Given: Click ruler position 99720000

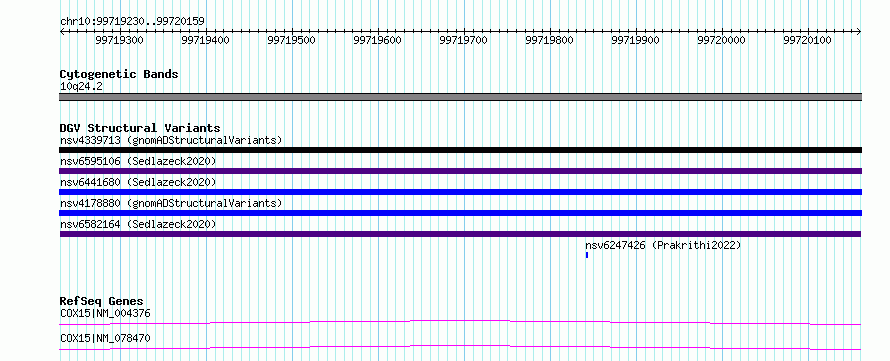Looking at the screenshot, I should [721, 40].
